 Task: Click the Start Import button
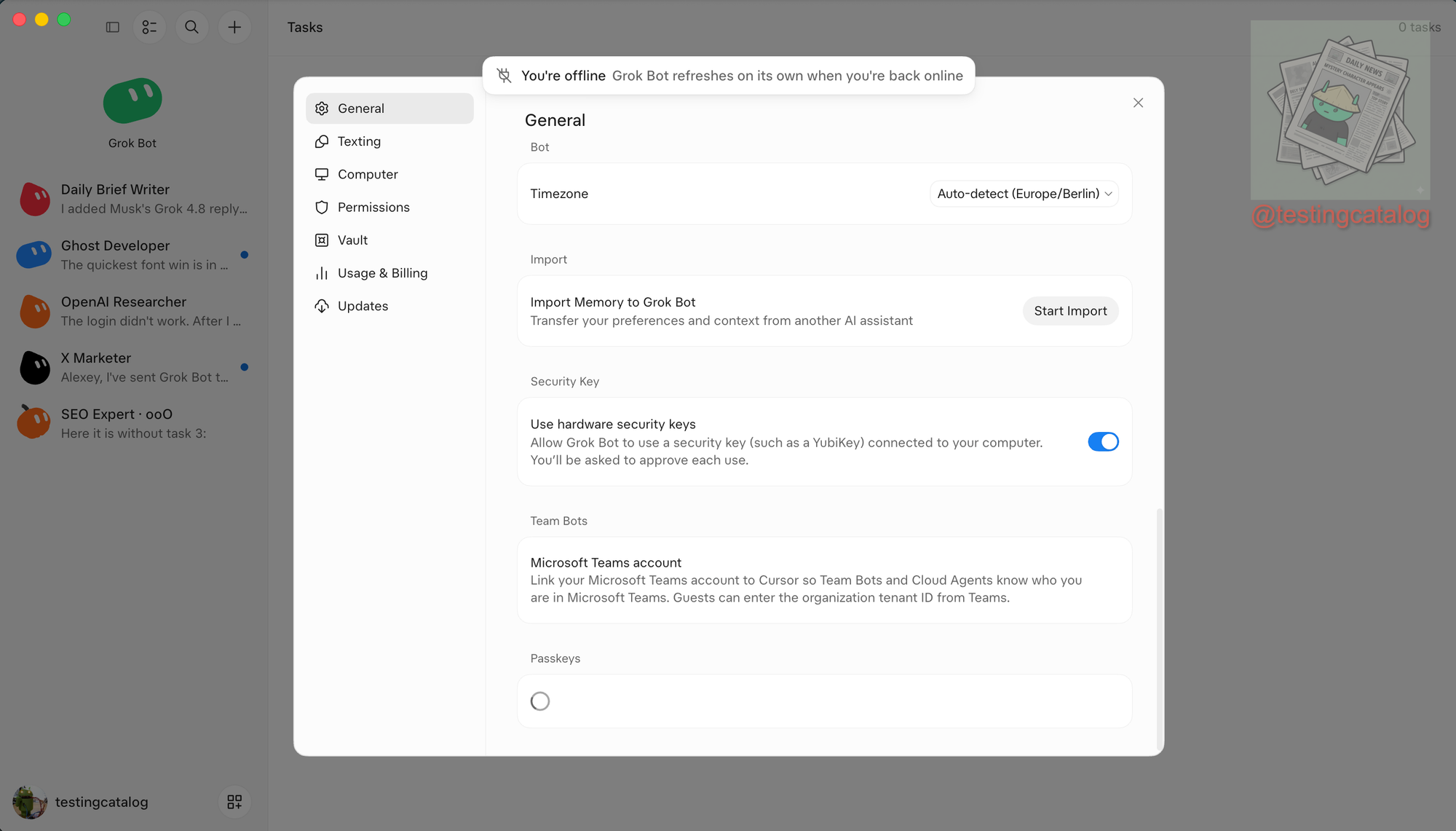[1070, 311]
